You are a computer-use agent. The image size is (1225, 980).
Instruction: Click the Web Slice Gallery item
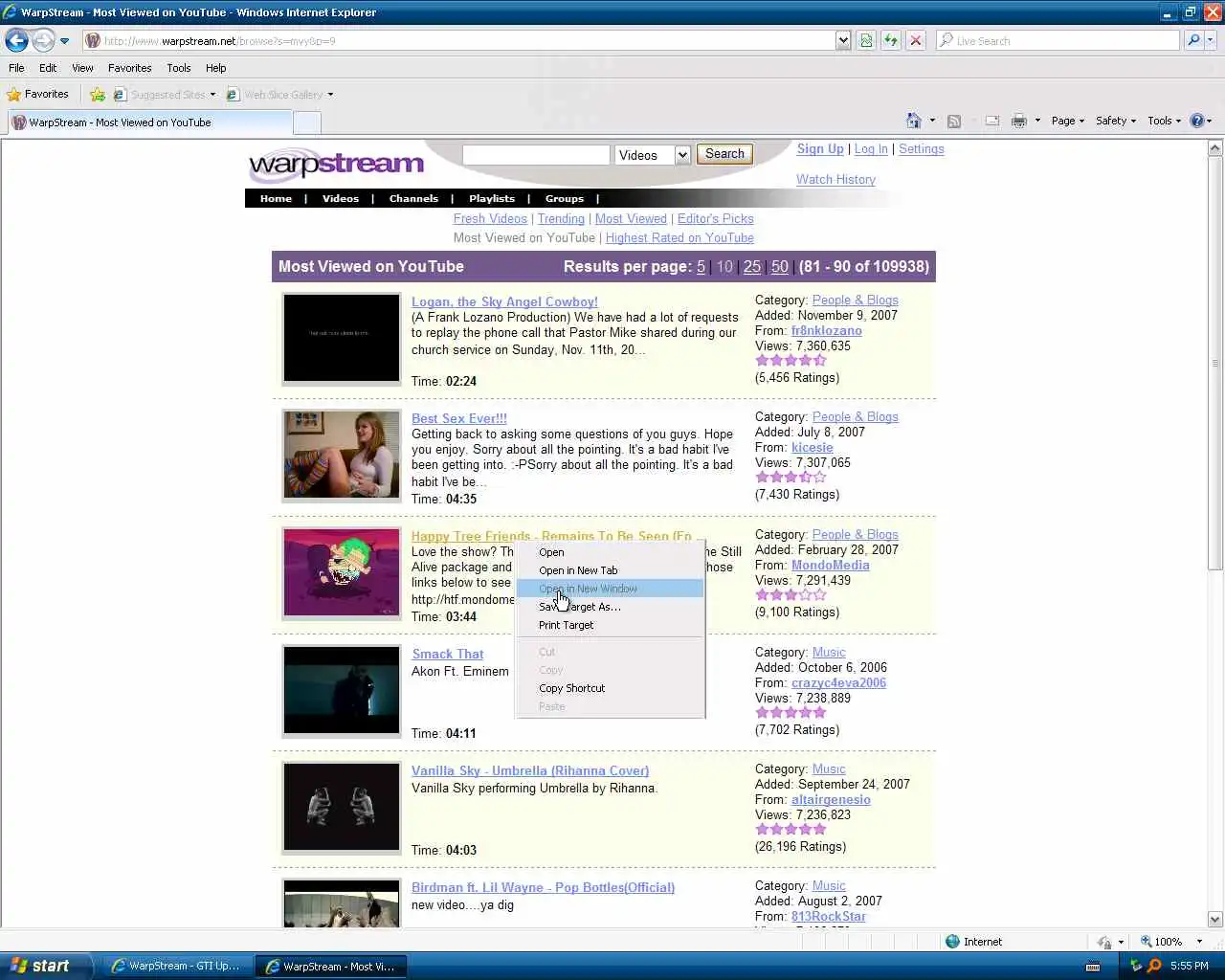(279, 95)
